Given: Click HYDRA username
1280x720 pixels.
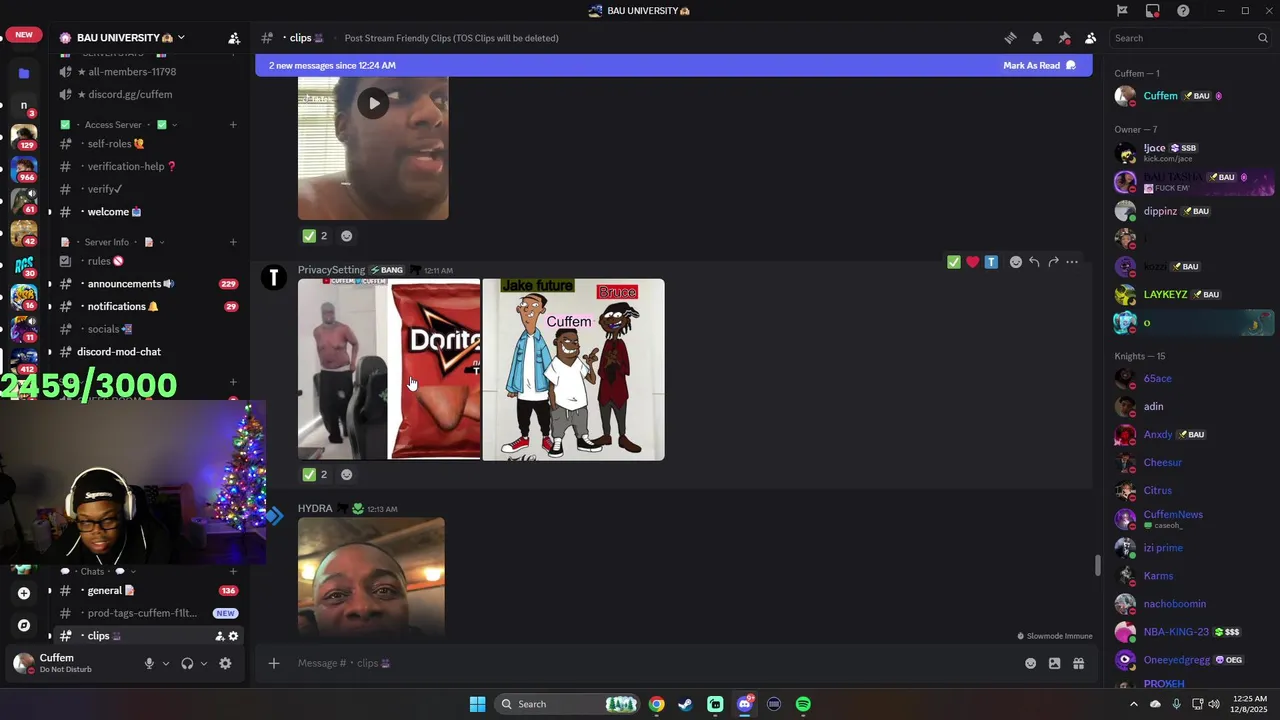Looking at the screenshot, I should tap(315, 509).
